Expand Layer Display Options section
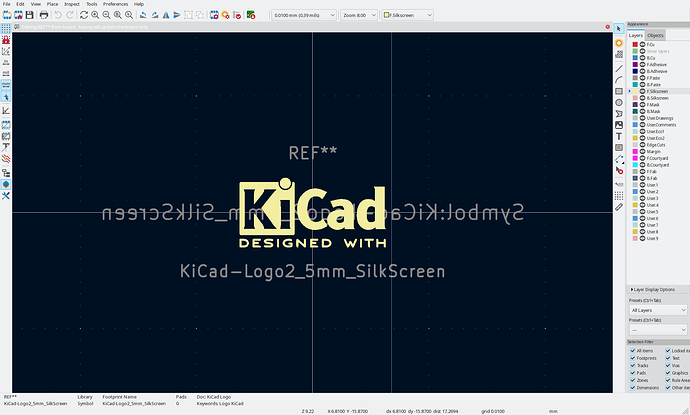Screen dimensions: 690x415 click(653, 290)
